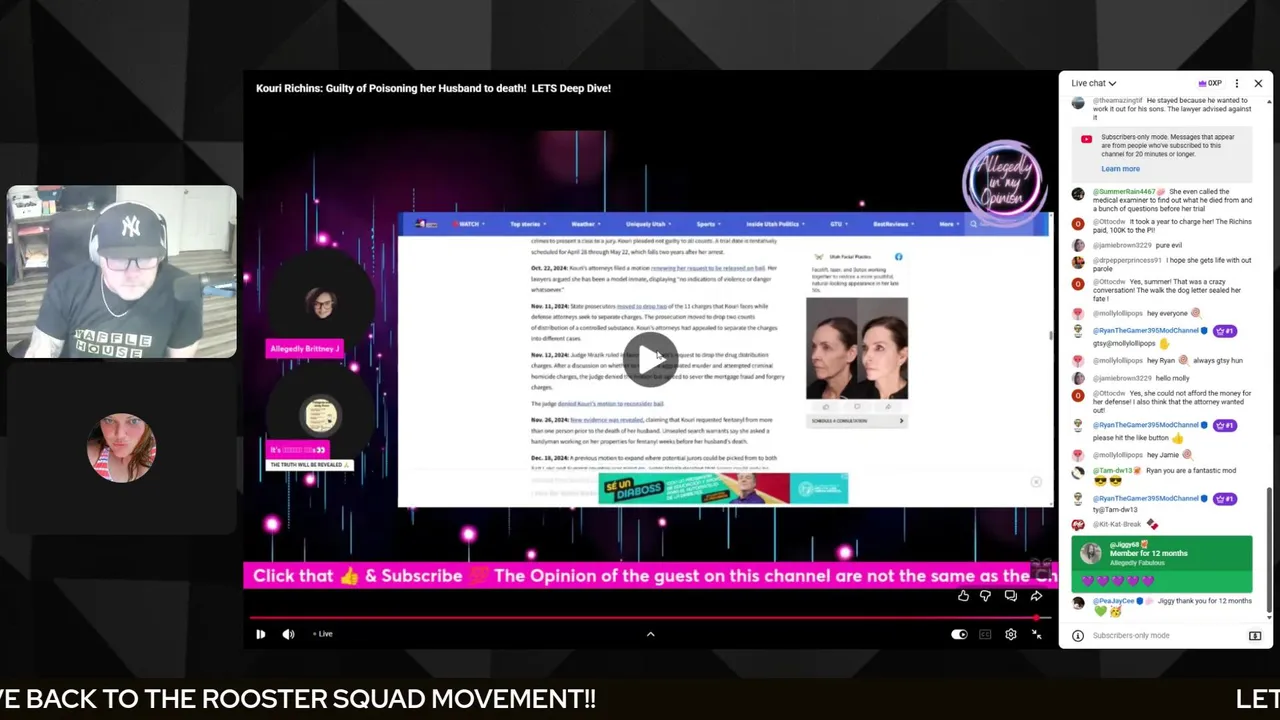Image resolution: width=1280 pixels, height=720 pixels.
Task: Click @Kit-Kat-Break username in chat
Action: click(1117, 524)
